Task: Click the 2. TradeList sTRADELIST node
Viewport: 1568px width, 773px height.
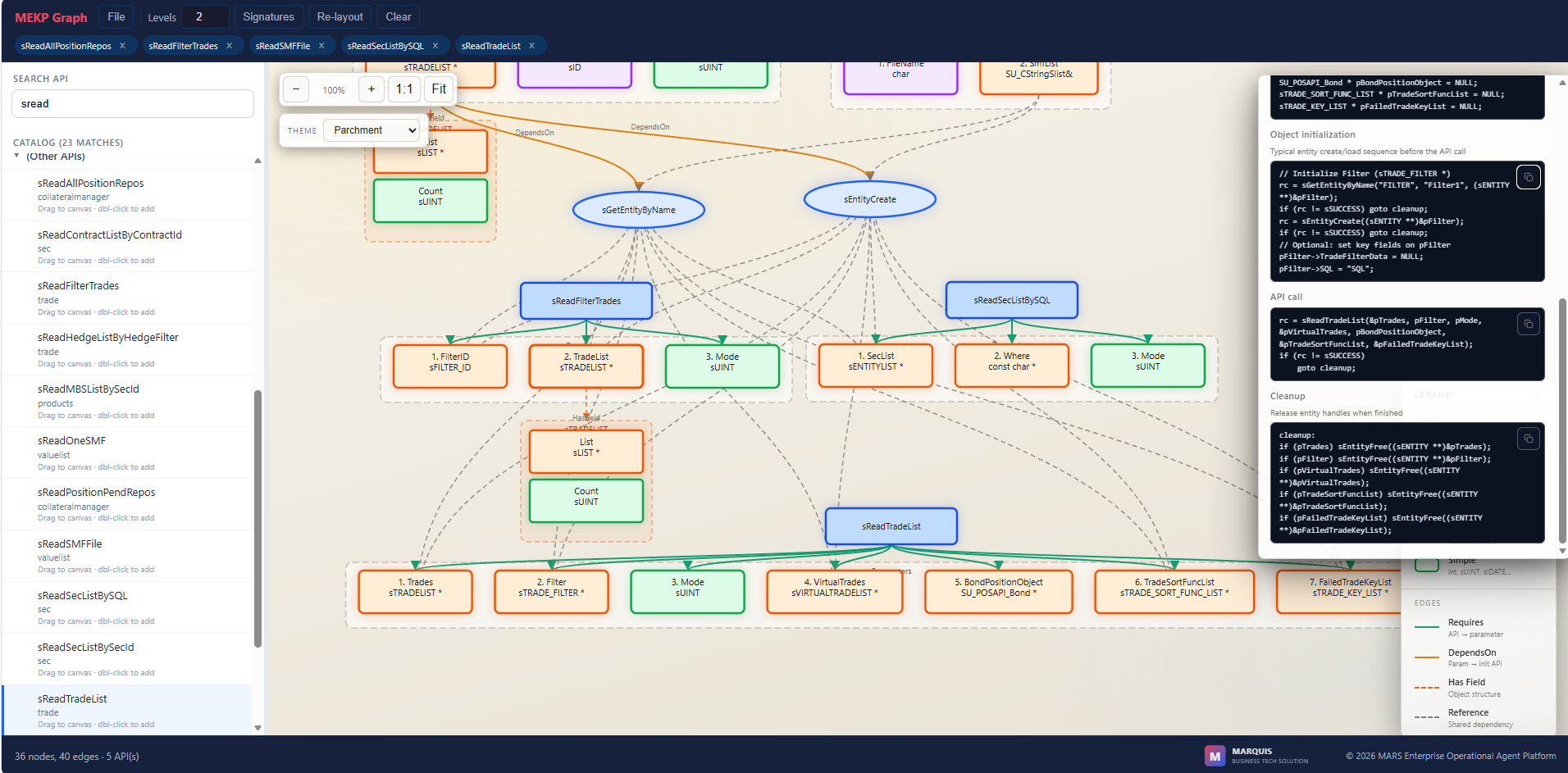Action: click(x=586, y=366)
